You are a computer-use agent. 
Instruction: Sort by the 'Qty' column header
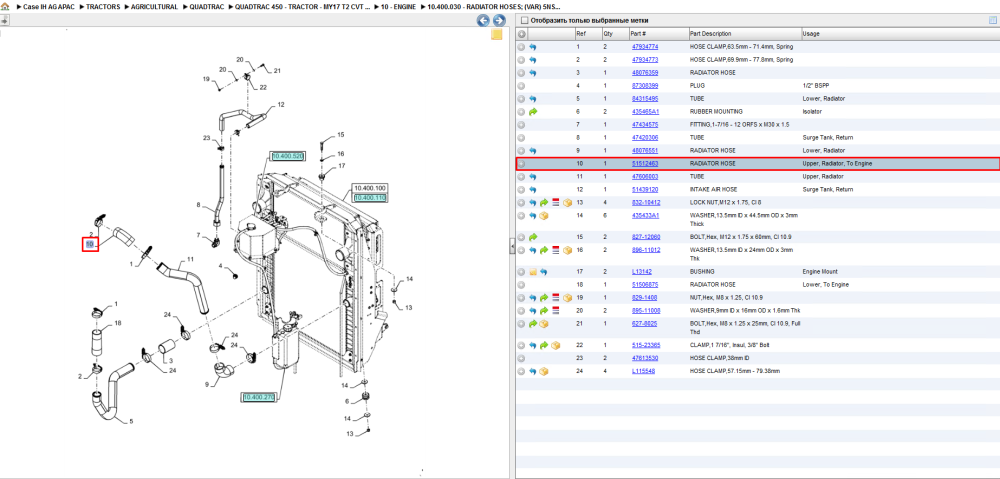click(x=615, y=34)
